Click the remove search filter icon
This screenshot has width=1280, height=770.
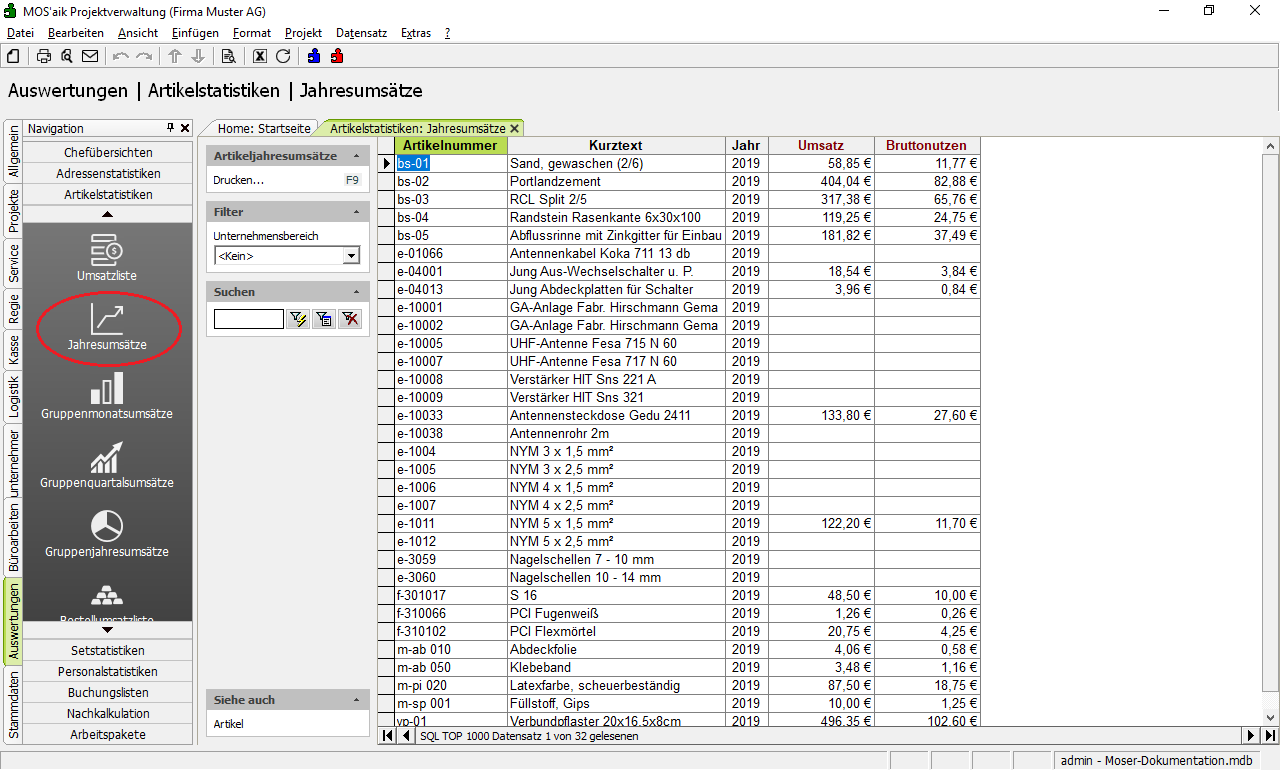349,319
